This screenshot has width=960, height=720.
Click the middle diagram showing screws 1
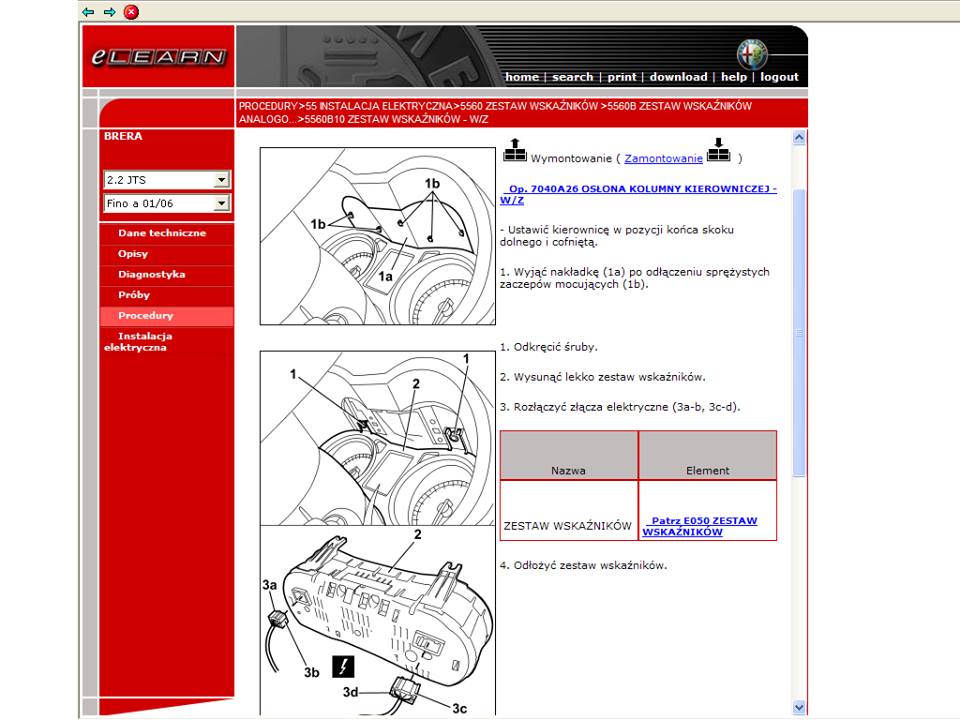tap(378, 438)
